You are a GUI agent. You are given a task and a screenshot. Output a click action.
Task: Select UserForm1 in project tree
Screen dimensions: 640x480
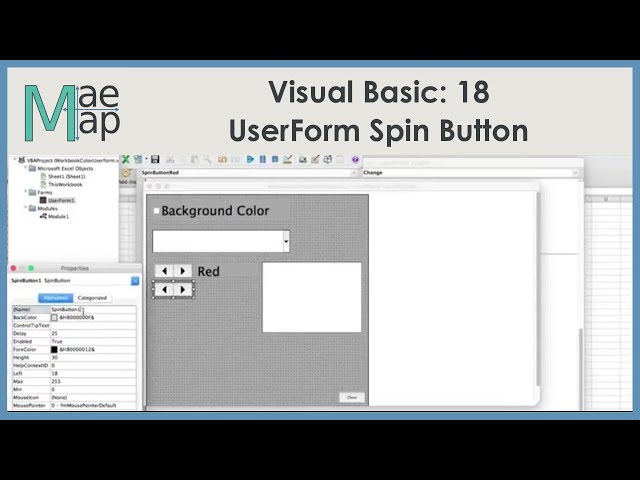click(x=61, y=200)
